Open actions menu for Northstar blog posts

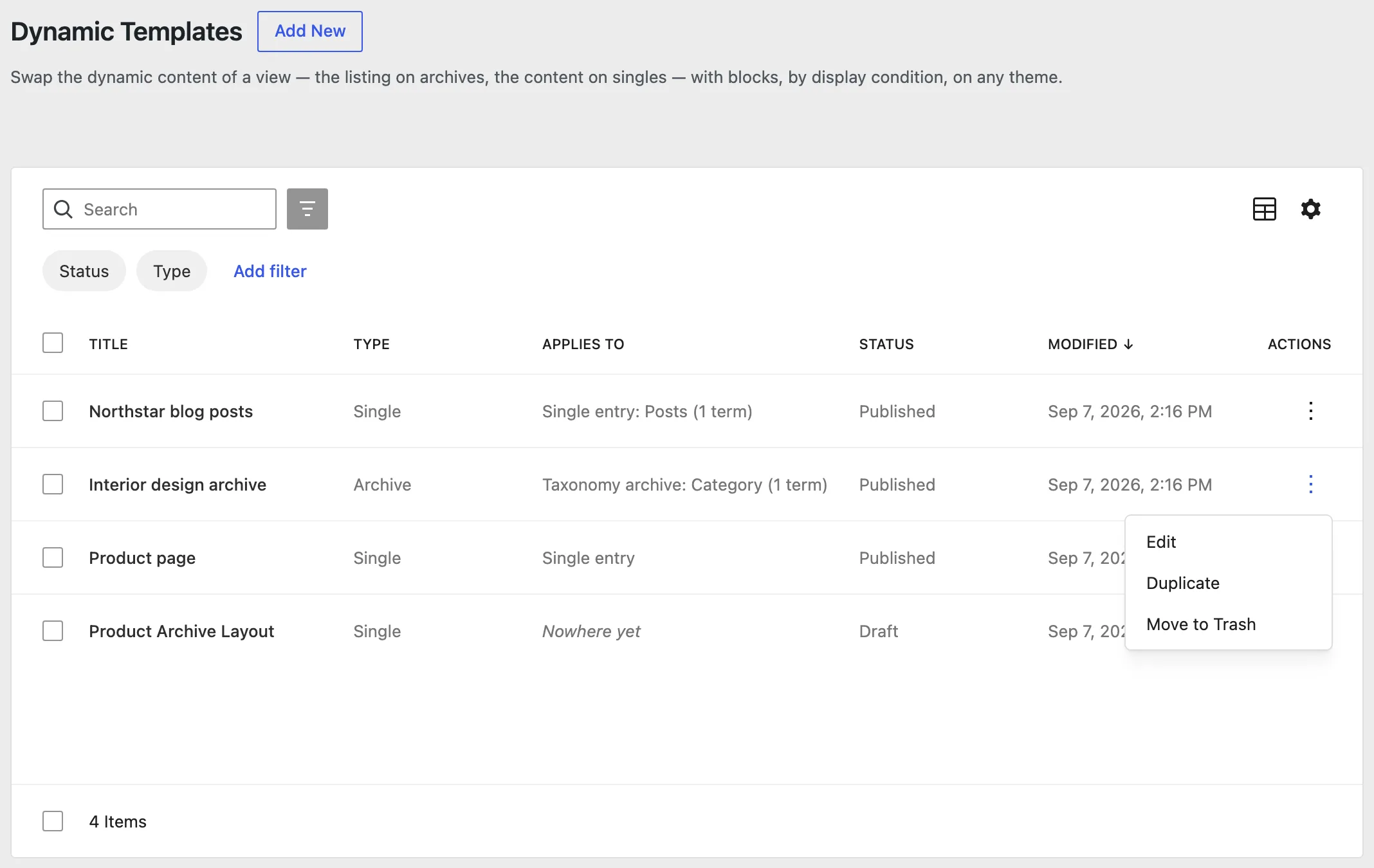[x=1310, y=411]
